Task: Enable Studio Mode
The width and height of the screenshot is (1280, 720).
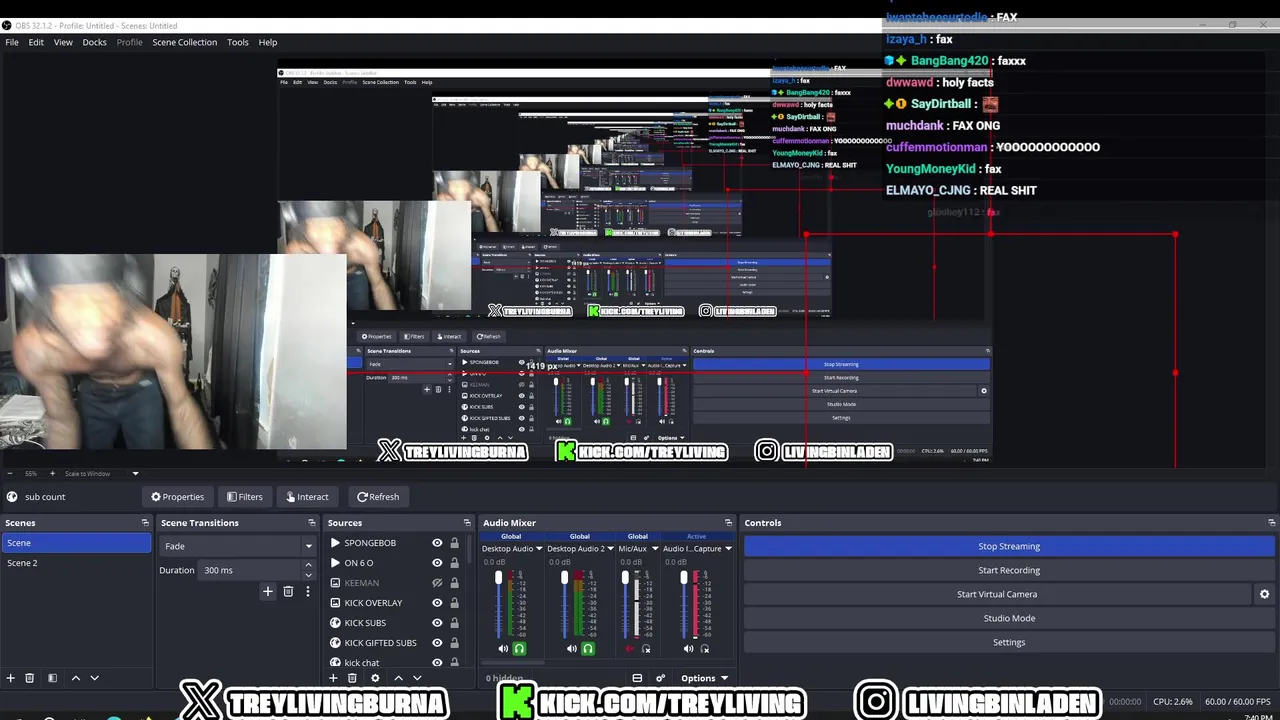Action: pyautogui.click(x=1009, y=618)
